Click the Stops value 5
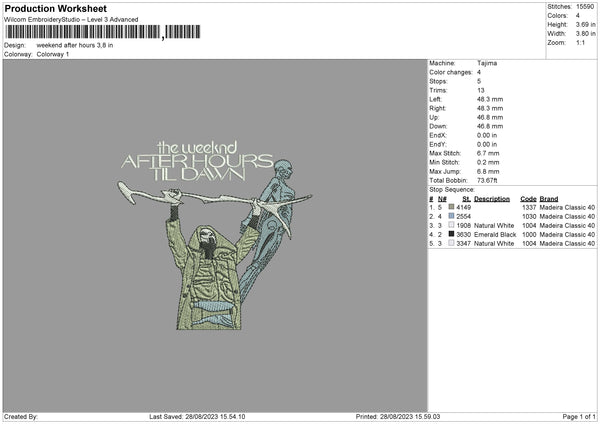Viewport: 600px width, 424px height. pyautogui.click(x=479, y=82)
